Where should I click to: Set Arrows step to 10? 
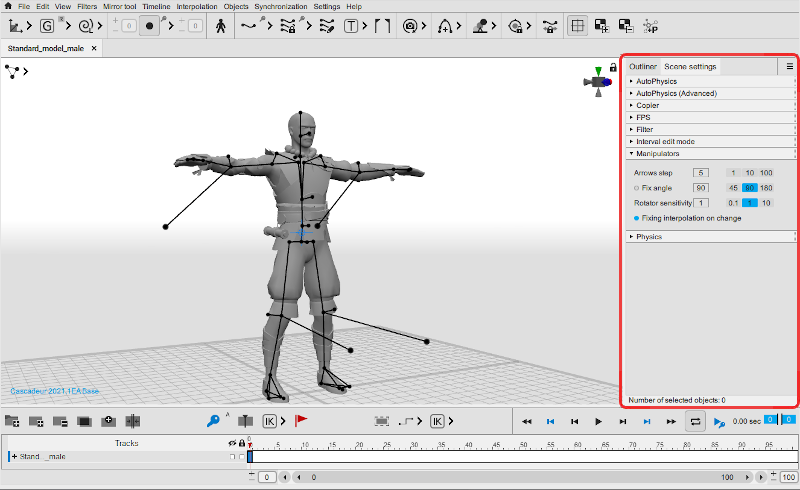749,173
